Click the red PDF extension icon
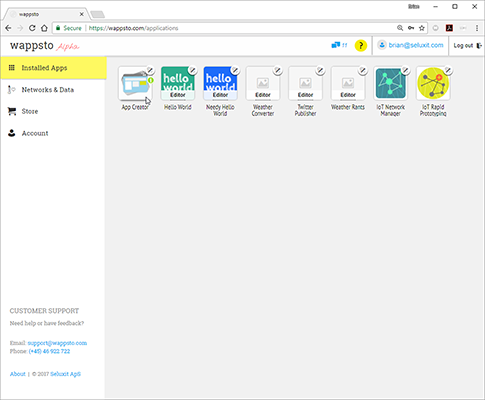 tap(449, 28)
